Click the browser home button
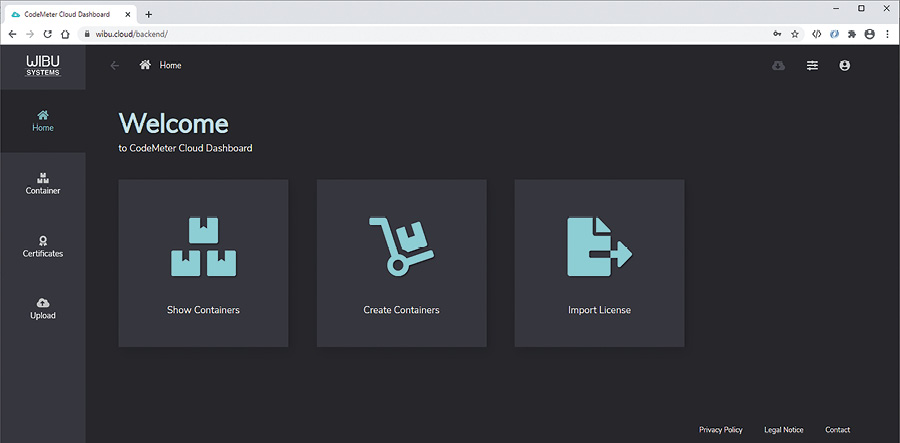This screenshot has width=900, height=443. pos(65,34)
